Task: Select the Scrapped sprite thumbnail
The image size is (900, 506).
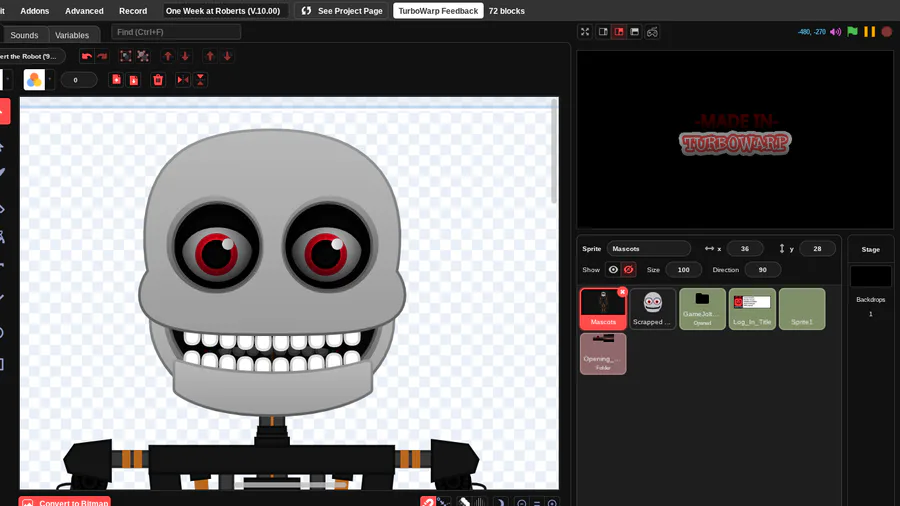Action: [x=653, y=309]
